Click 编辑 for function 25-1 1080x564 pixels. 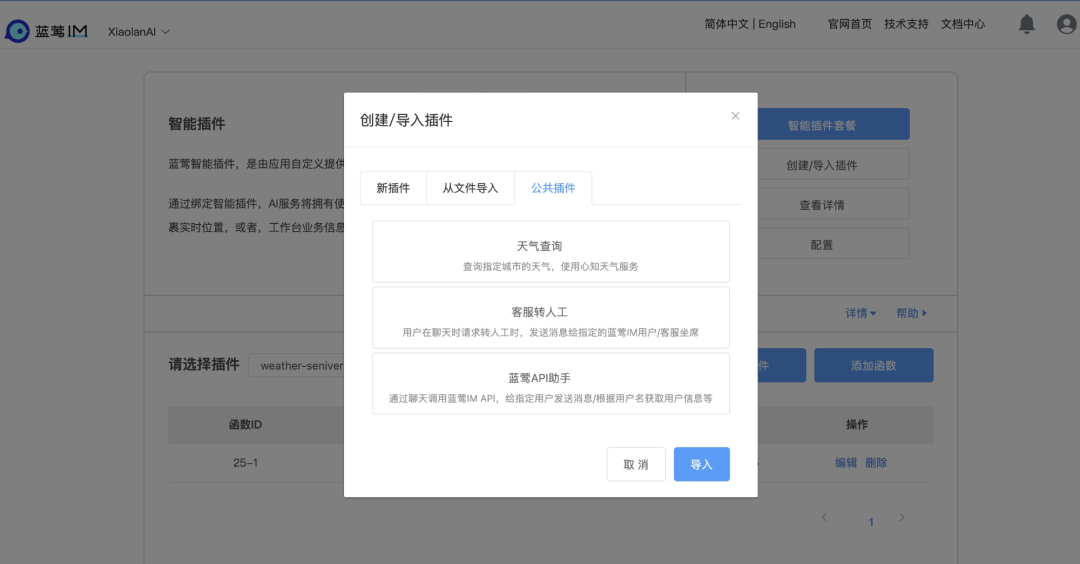[x=846, y=463]
